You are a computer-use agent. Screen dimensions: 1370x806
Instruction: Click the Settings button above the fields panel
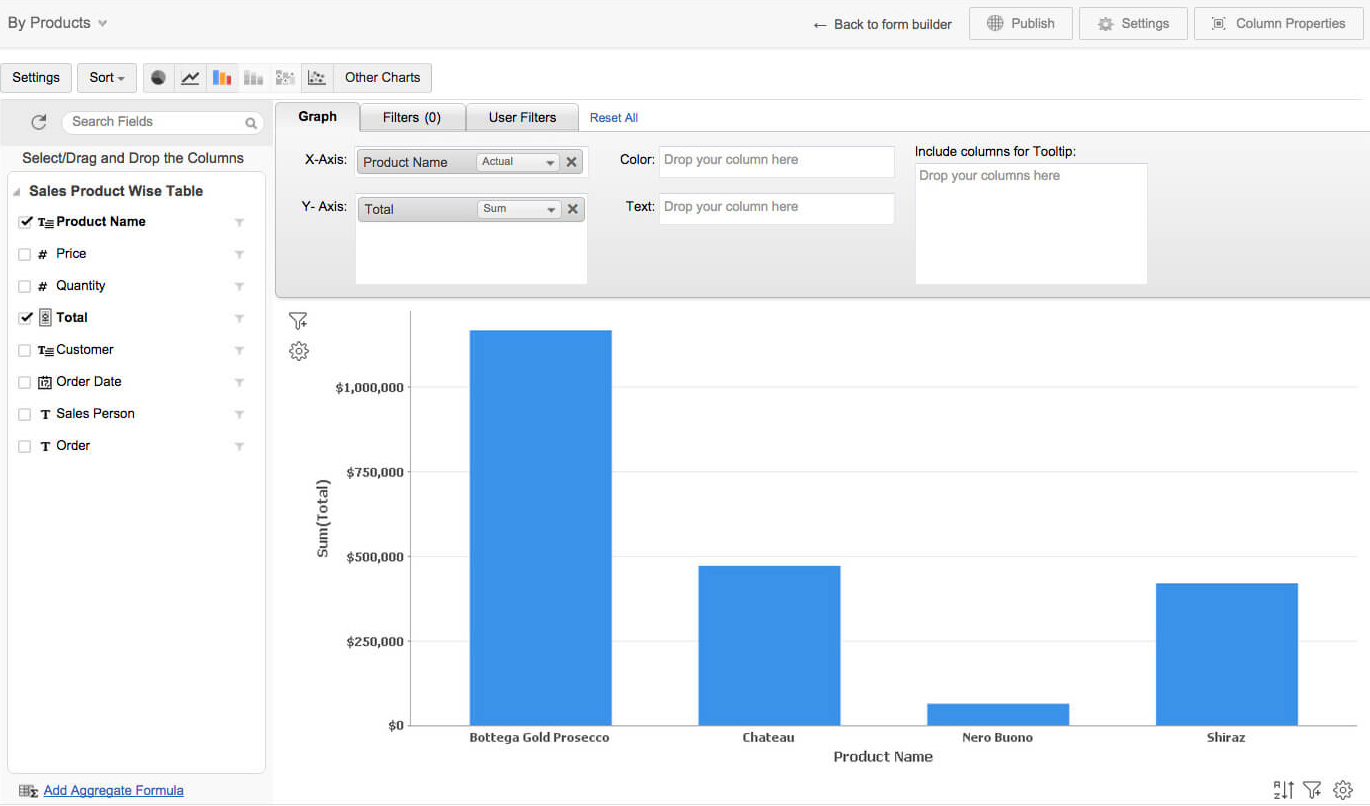[36, 77]
